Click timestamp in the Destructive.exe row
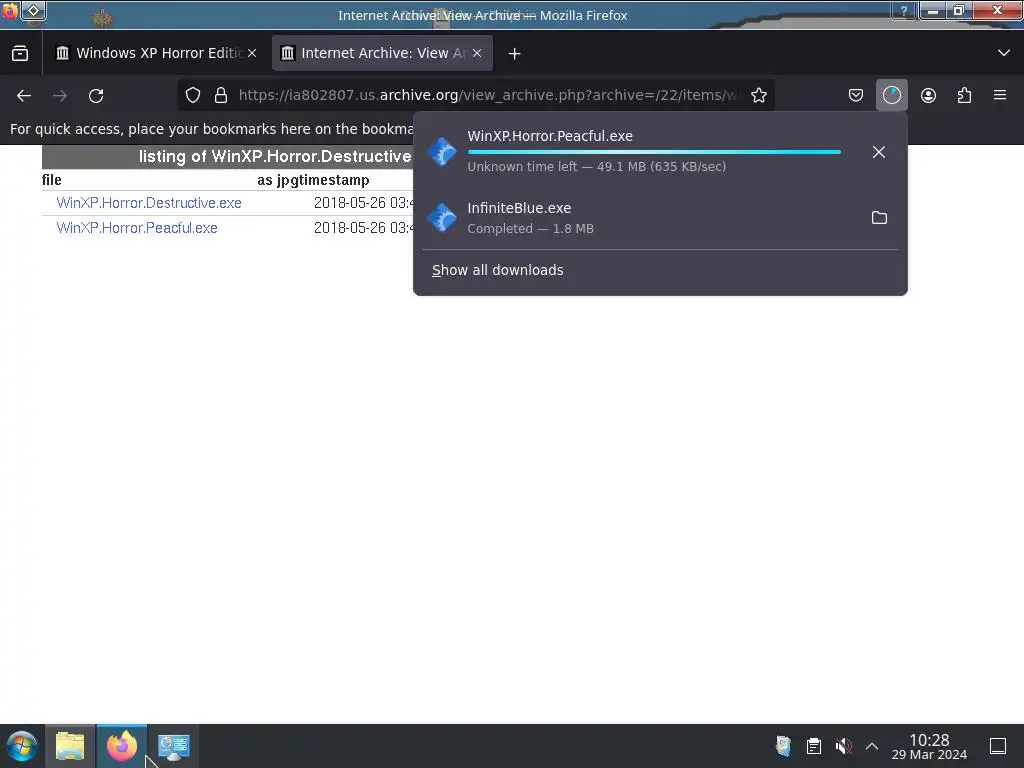 (x=363, y=203)
